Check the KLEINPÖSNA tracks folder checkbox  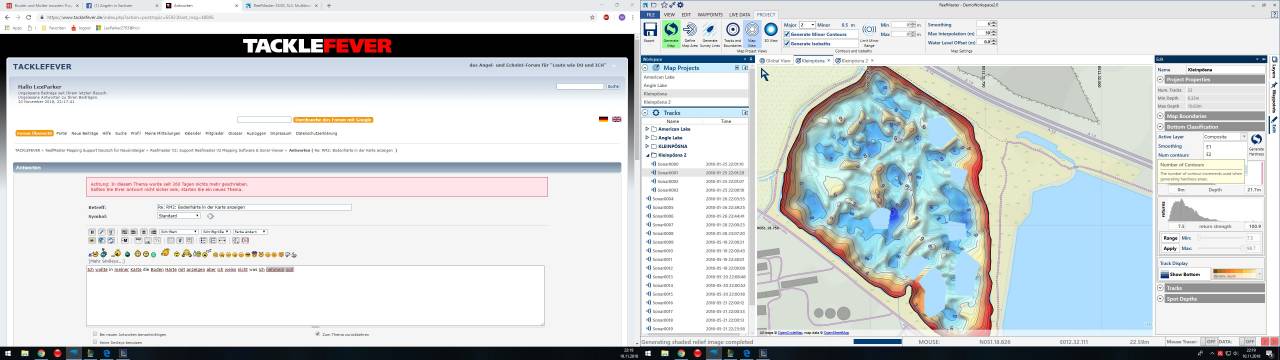(x=654, y=147)
